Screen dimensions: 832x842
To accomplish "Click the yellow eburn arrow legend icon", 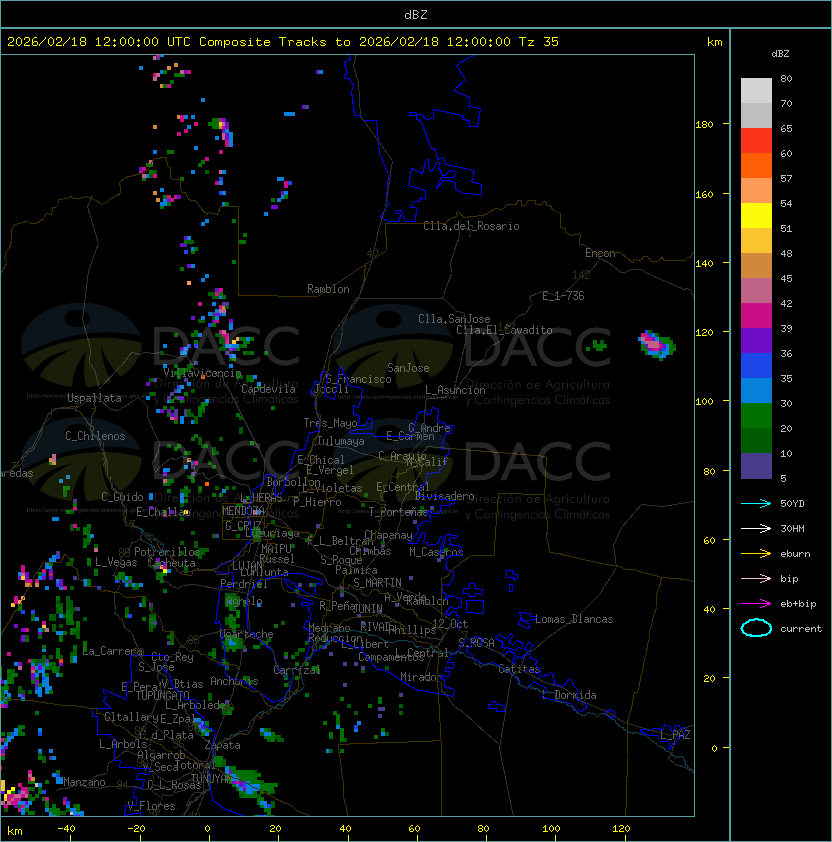I will [x=756, y=553].
